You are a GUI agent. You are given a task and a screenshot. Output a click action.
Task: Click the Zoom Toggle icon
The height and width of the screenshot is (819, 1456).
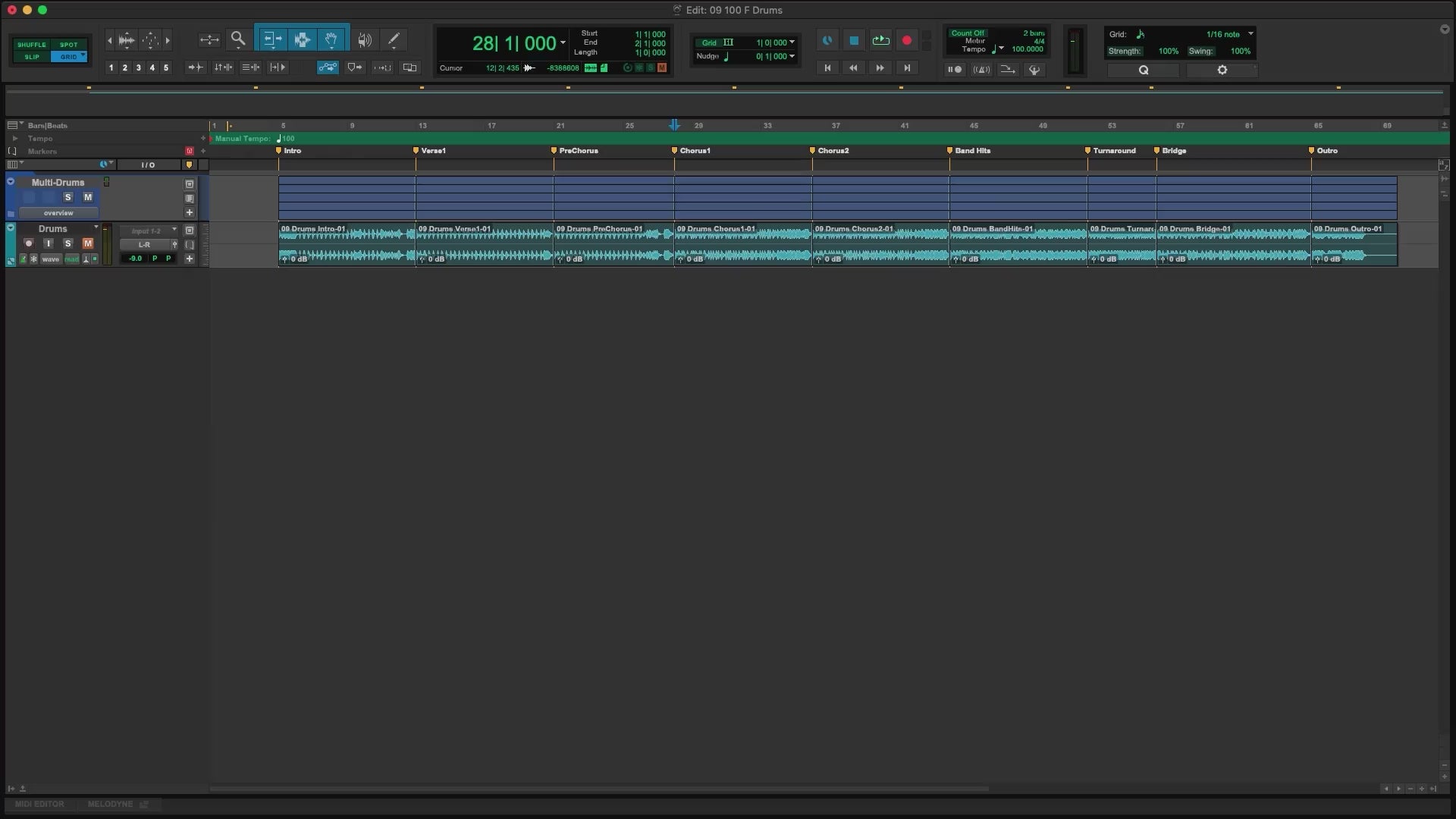[209, 39]
